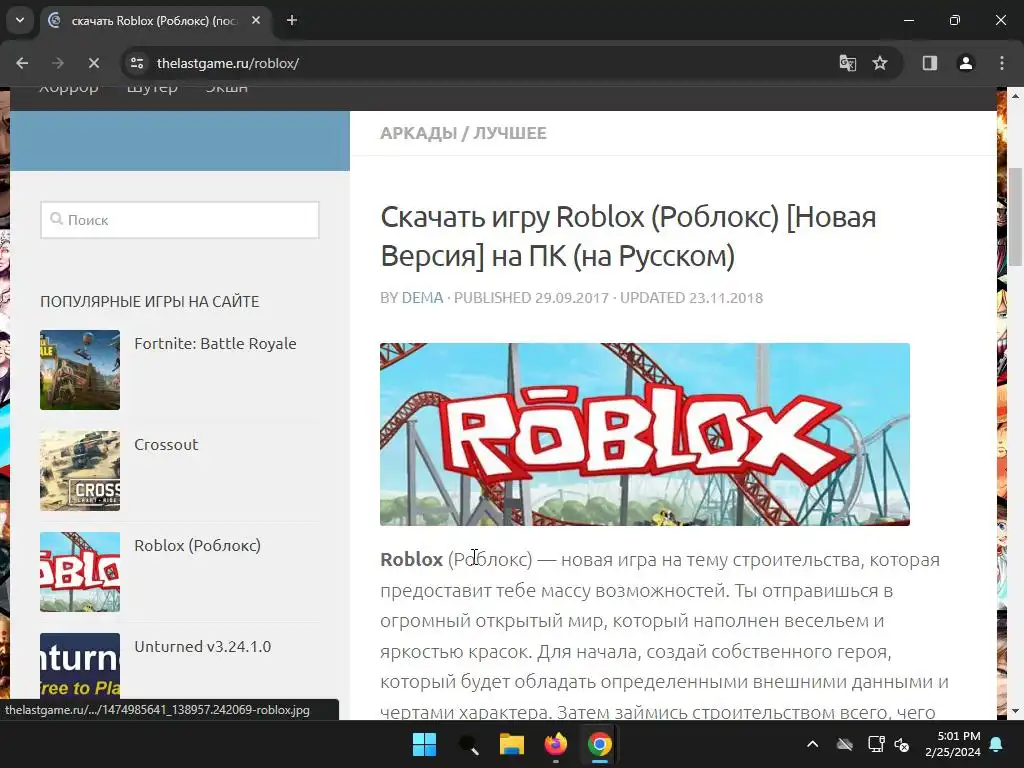Click the Crossout thumbnail image

pos(80,471)
